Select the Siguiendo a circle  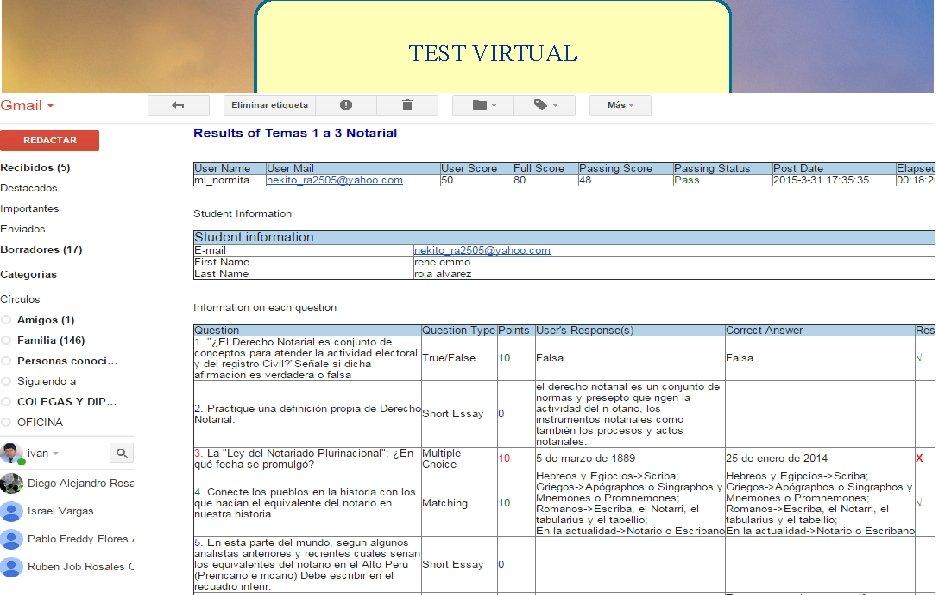[47, 381]
